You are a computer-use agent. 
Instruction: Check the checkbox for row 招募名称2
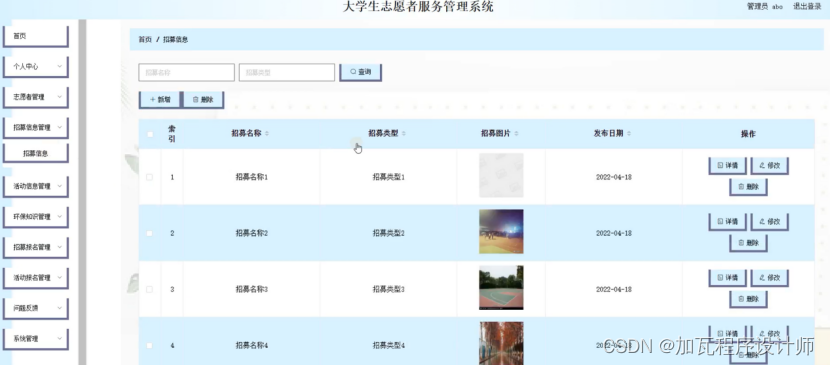click(x=149, y=233)
